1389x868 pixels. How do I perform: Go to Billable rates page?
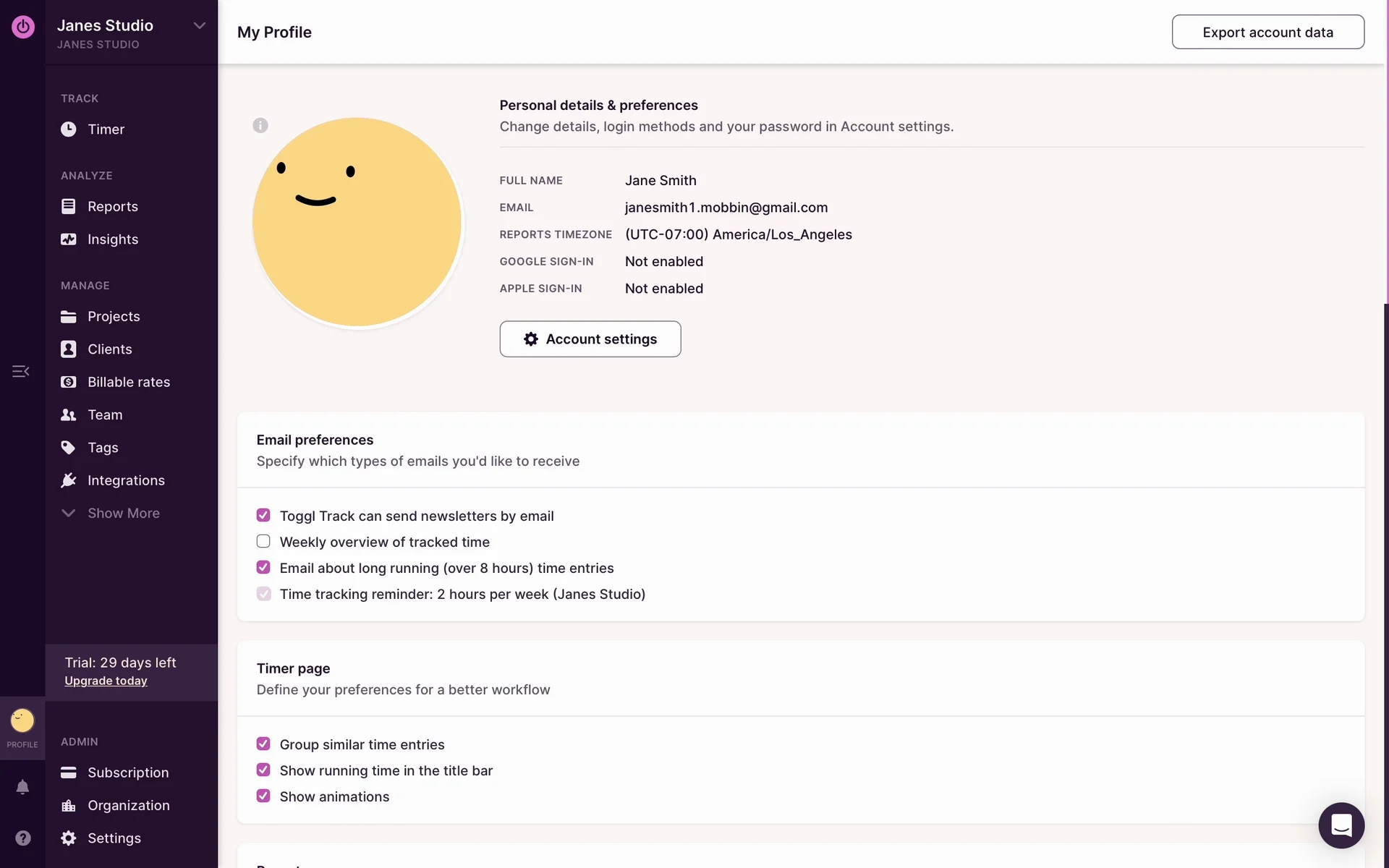pyautogui.click(x=128, y=382)
